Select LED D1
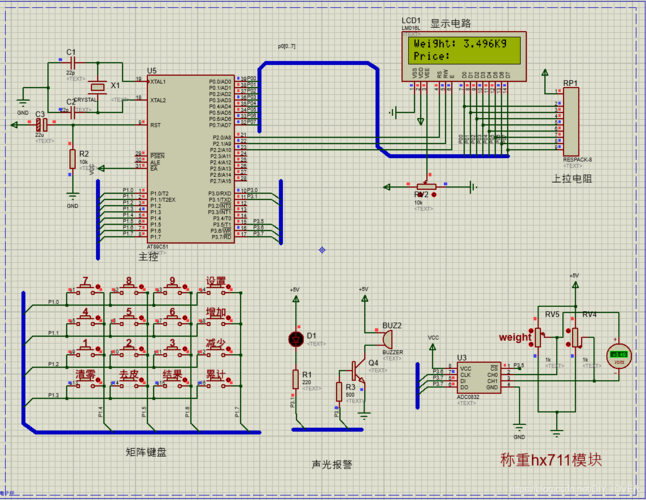The image size is (646, 500). (296, 339)
